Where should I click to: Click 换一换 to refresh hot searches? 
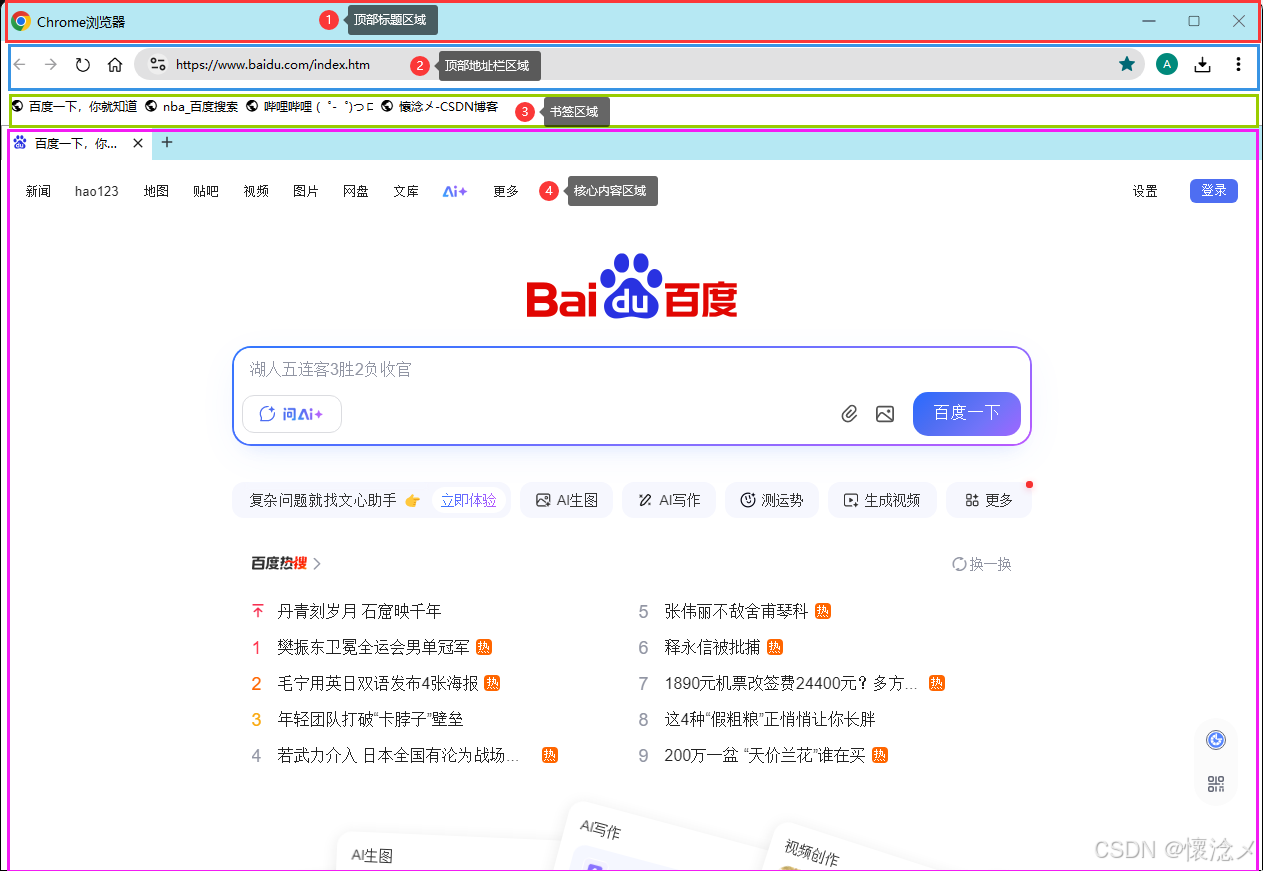click(x=982, y=564)
